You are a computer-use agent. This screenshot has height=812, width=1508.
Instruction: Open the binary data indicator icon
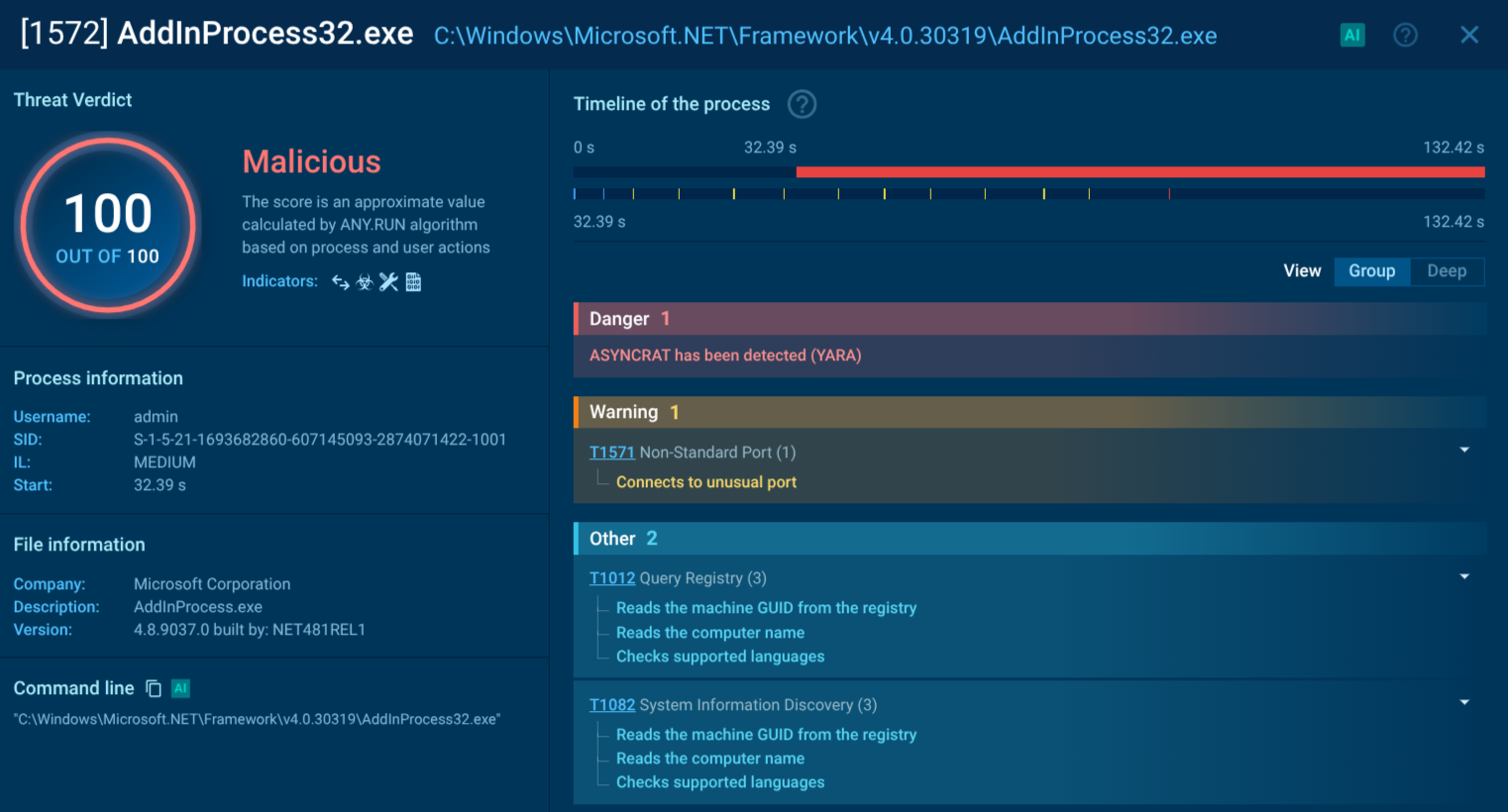point(413,281)
